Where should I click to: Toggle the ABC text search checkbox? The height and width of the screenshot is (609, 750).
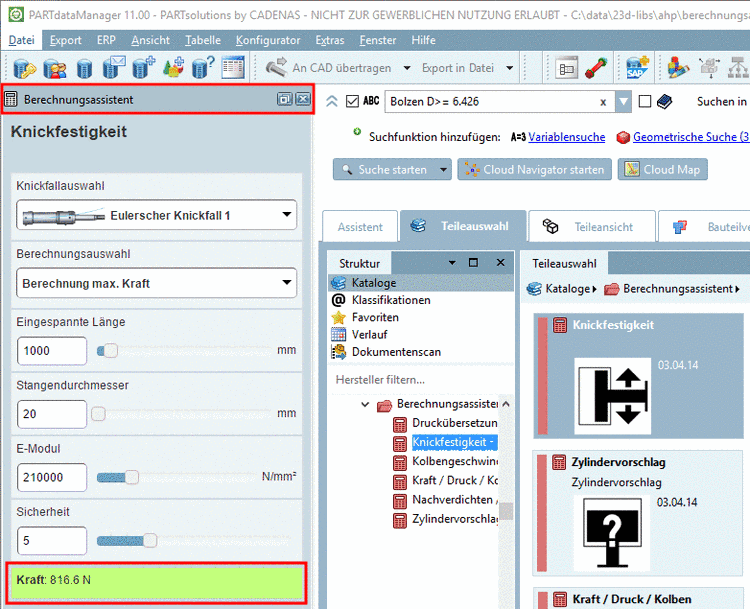tap(353, 101)
